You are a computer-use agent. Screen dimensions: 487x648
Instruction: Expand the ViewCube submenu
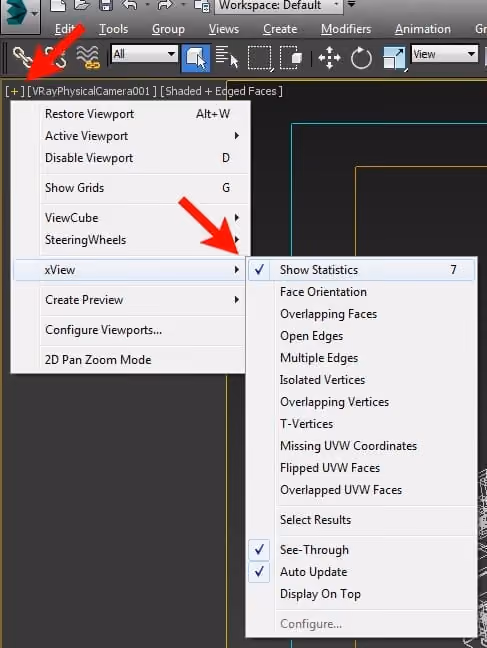130,217
